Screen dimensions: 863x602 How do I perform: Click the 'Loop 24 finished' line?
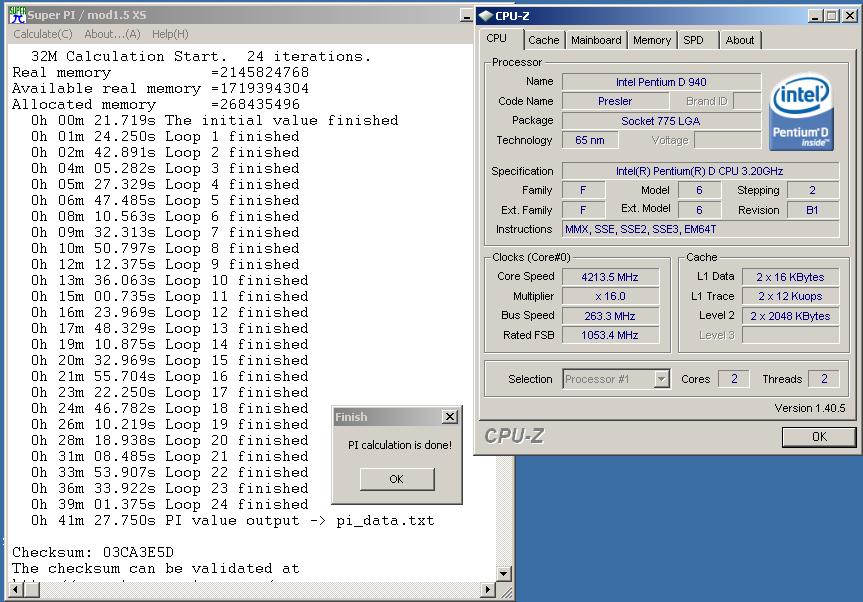pos(170,505)
